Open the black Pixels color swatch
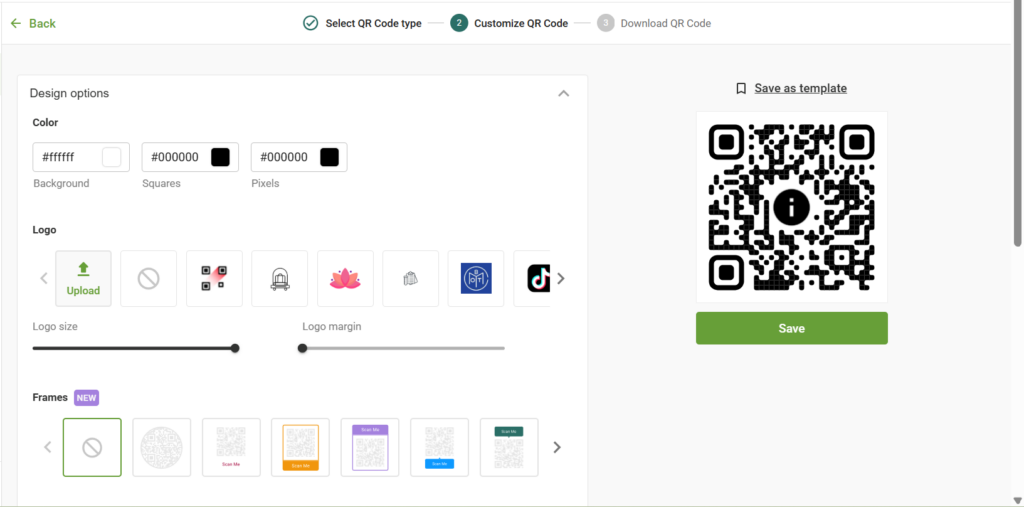Viewport: 1024px width, 507px height. click(330, 157)
